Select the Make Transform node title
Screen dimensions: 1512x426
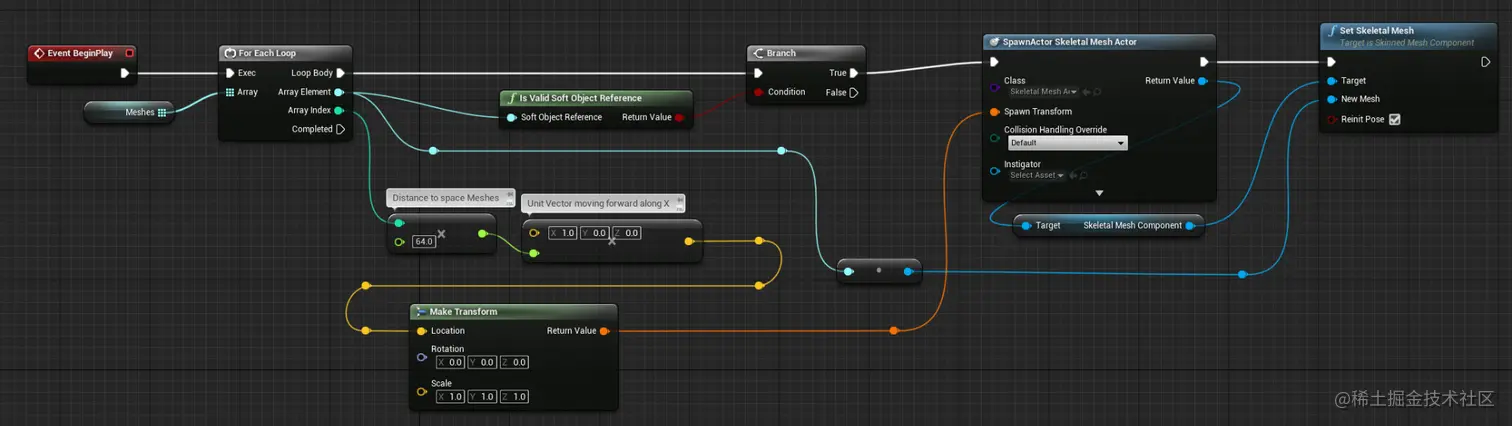click(463, 312)
